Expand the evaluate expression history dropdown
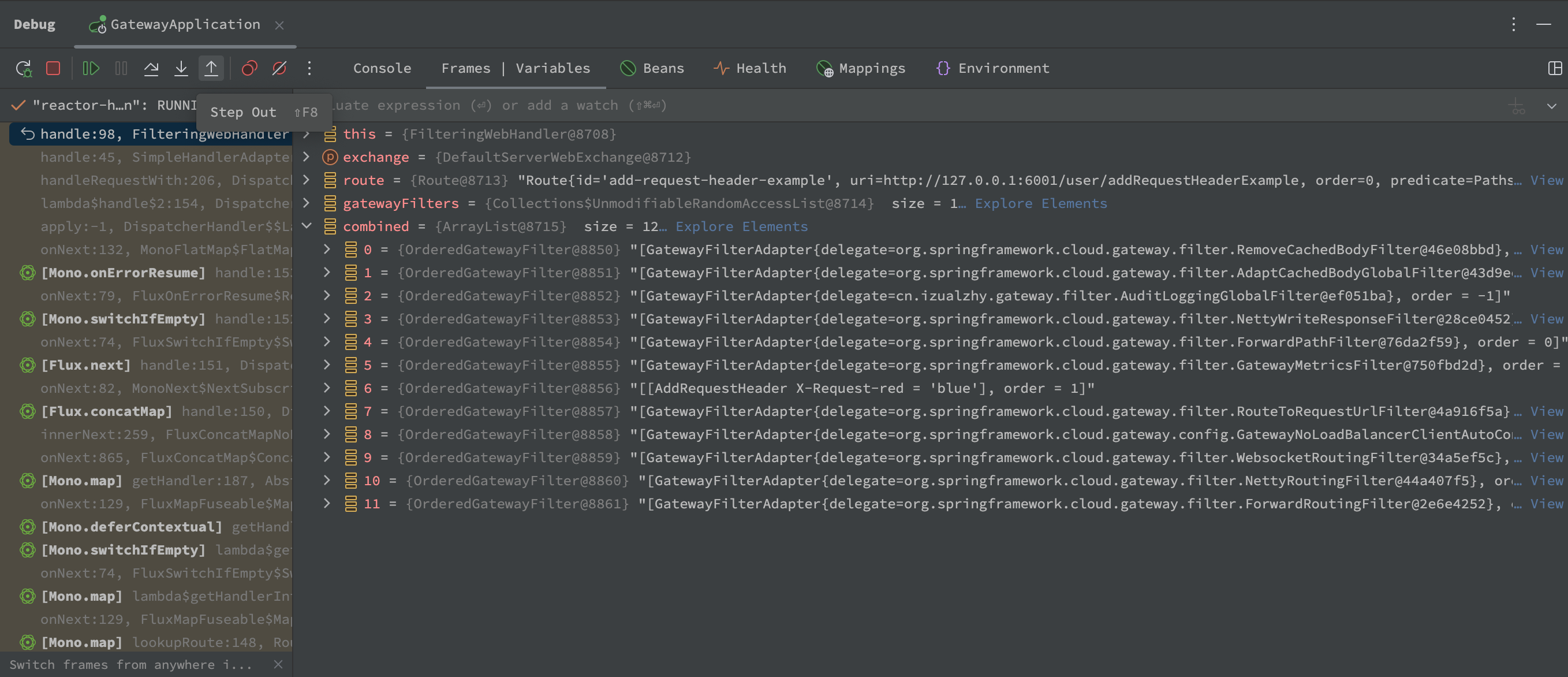The width and height of the screenshot is (1568, 677). (1552, 106)
